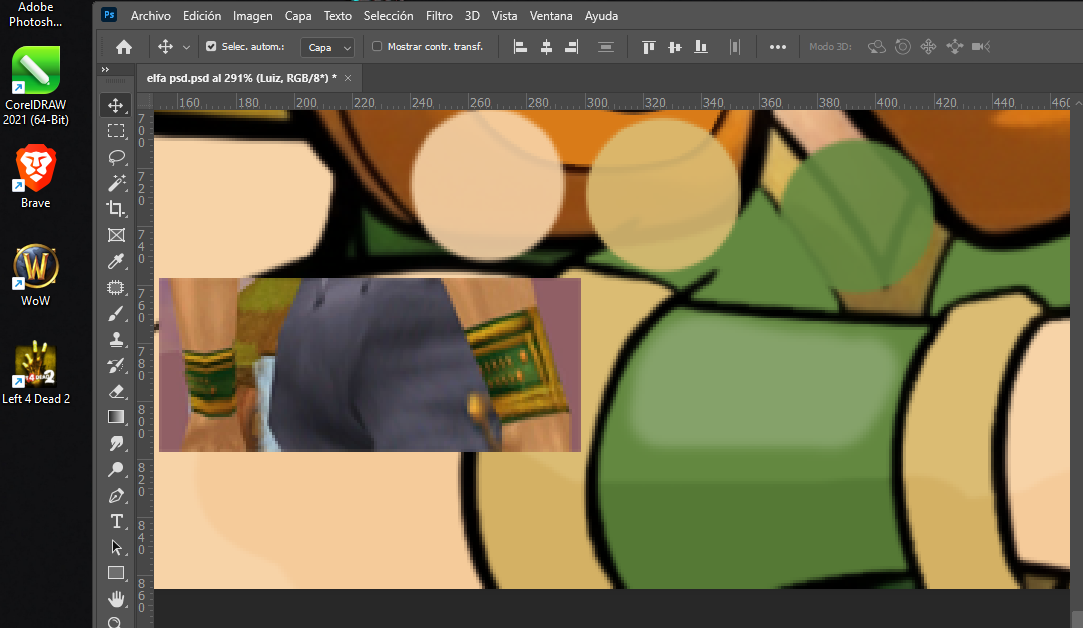Select the Move tool in the toolbox
Screen dimensions: 1083x628
click(116, 105)
